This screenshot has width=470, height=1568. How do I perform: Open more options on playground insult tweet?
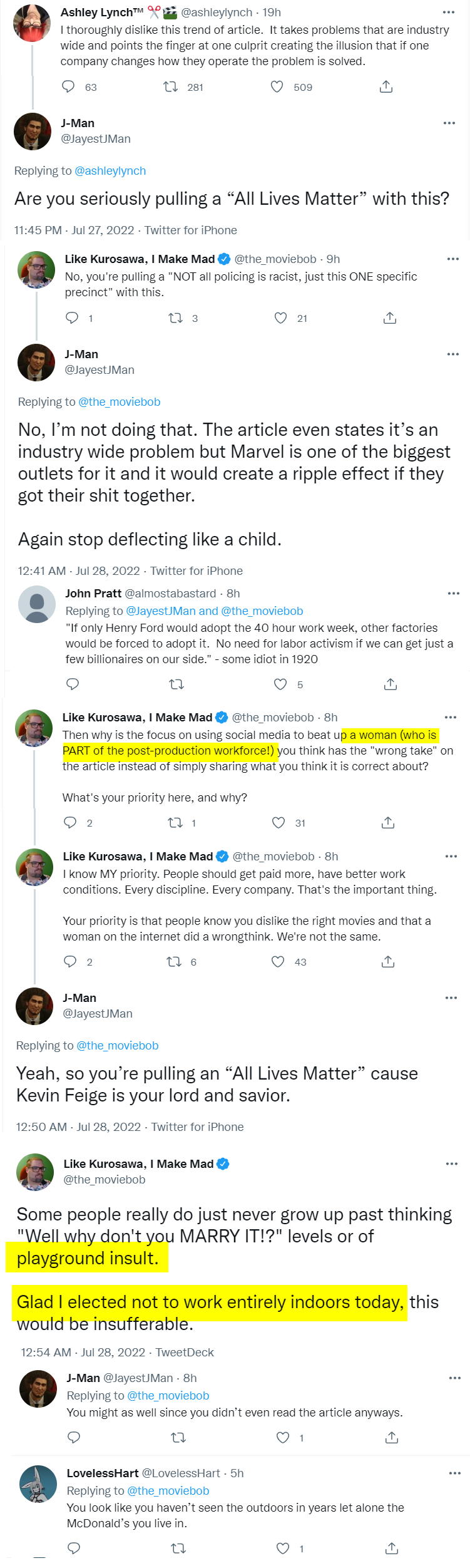click(452, 1163)
